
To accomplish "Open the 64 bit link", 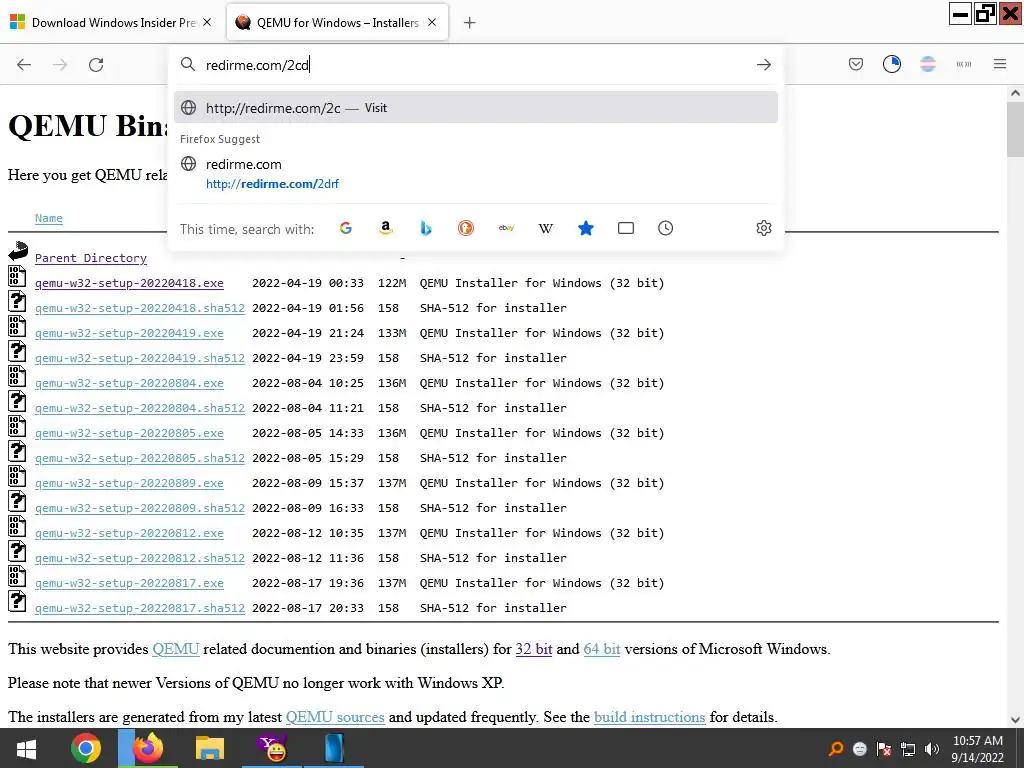I will pos(601,649).
